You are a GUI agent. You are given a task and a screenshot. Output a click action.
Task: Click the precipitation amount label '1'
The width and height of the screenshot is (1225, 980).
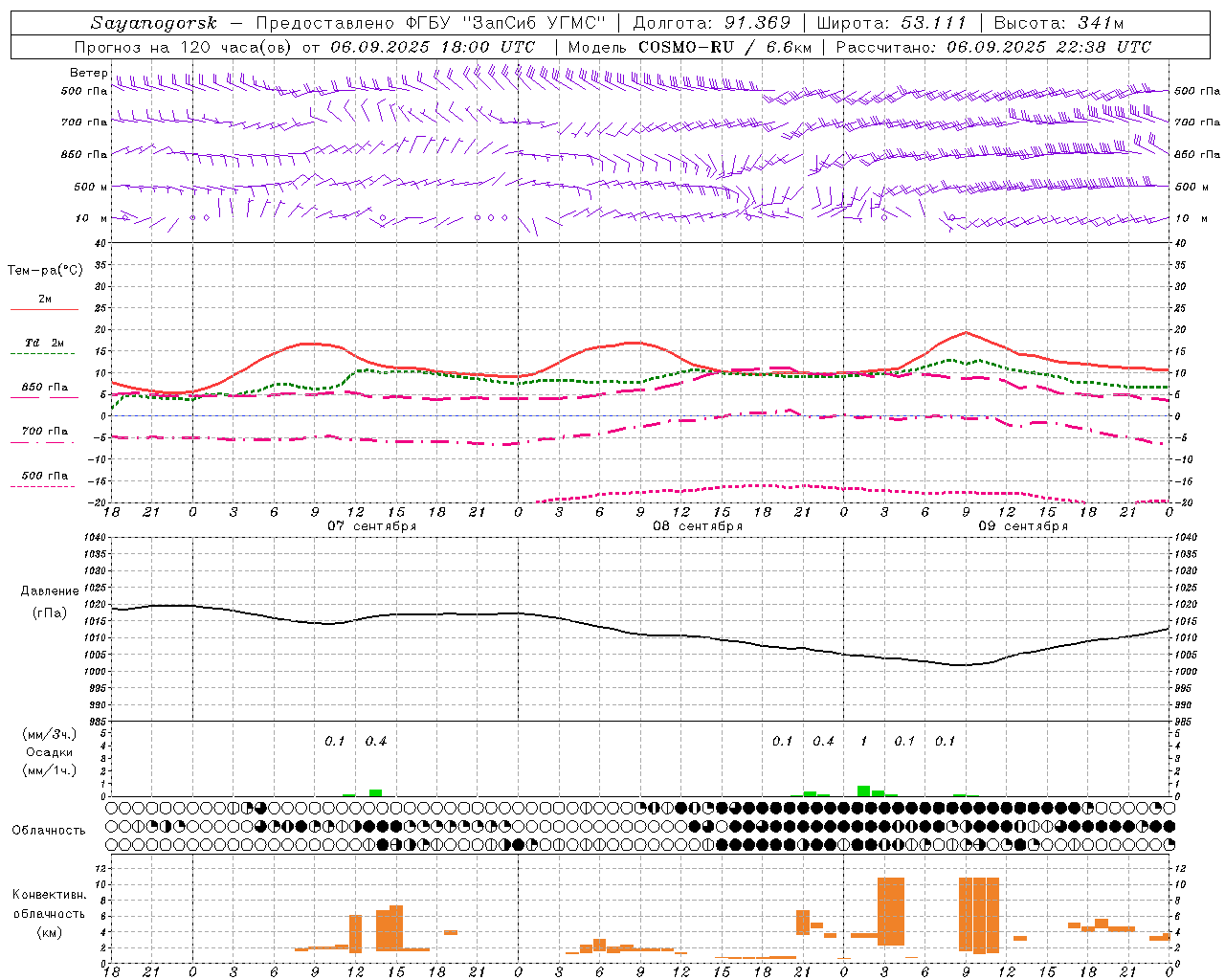click(x=864, y=741)
